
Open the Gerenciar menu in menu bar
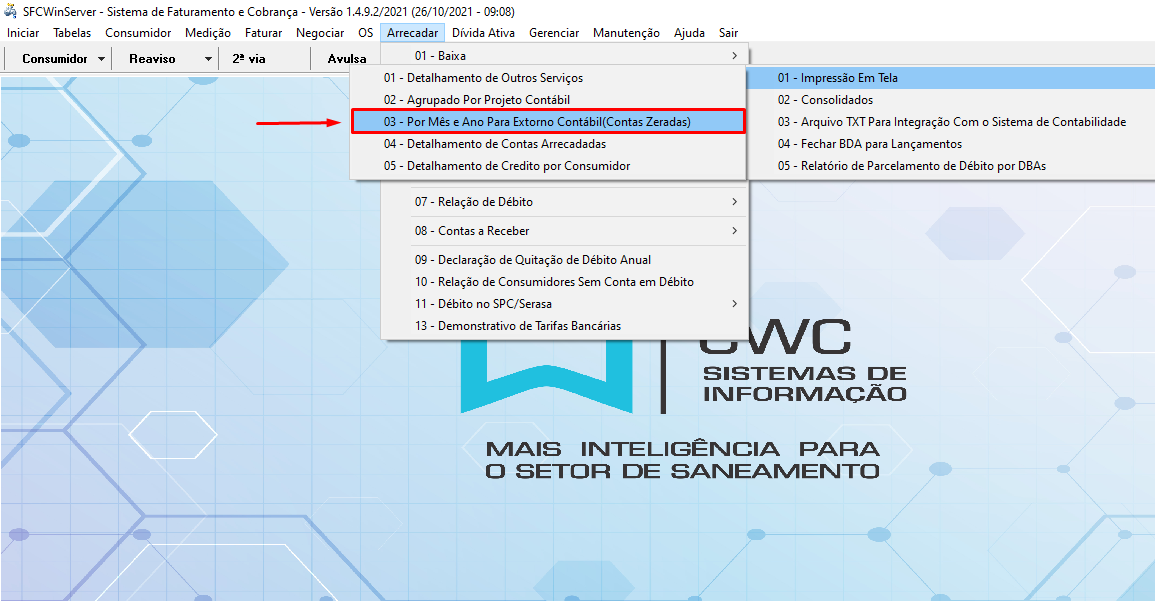tap(554, 33)
